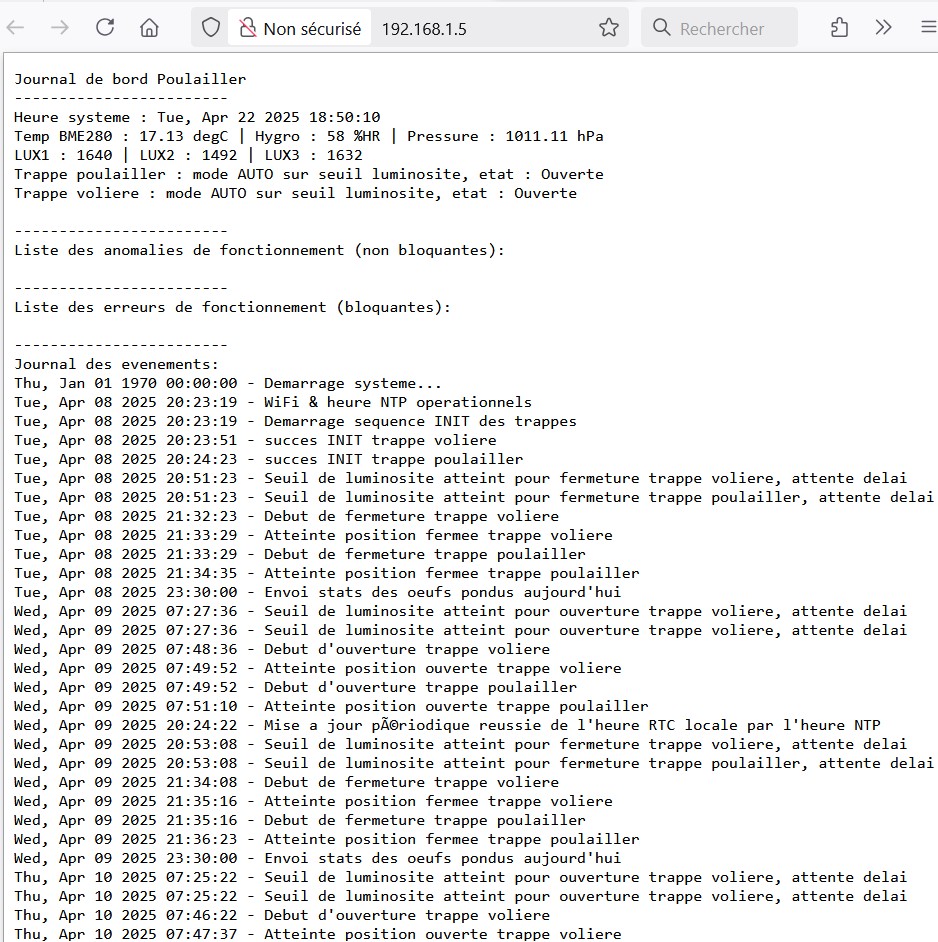This screenshot has width=938, height=942.
Task: Click the 'Temp BME280 : 17.13 degC' value
Action: point(121,136)
